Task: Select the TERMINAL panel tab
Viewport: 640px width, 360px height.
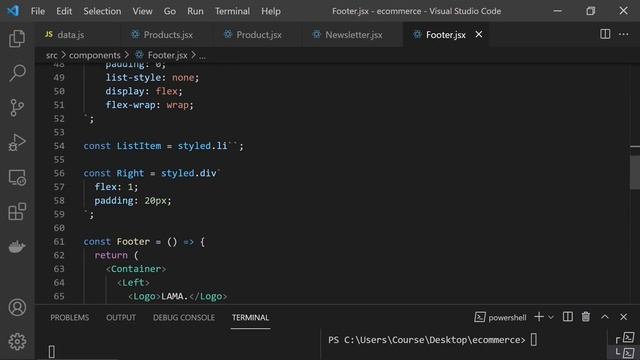Action: pyautogui.click(x=250, y=318)
